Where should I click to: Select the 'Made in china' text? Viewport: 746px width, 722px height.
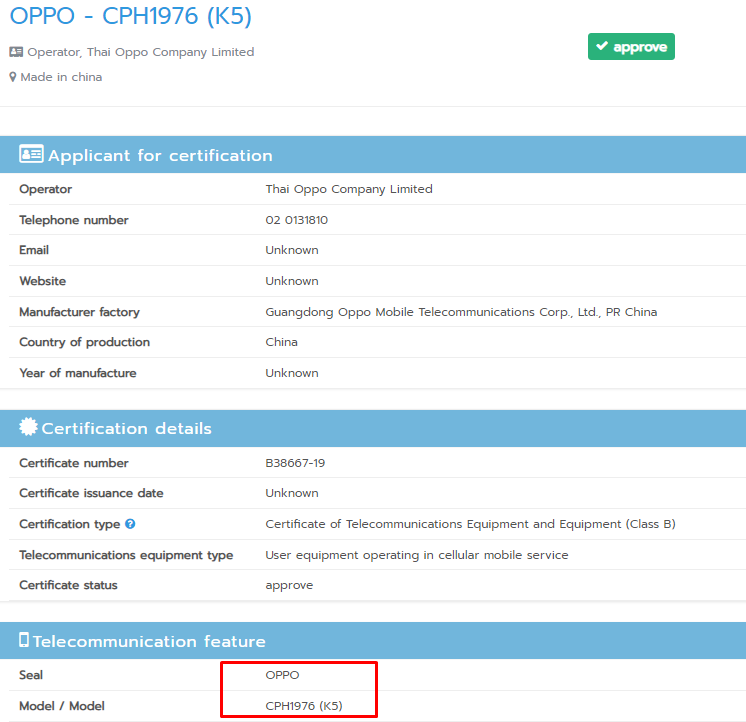tap(61, 77)
